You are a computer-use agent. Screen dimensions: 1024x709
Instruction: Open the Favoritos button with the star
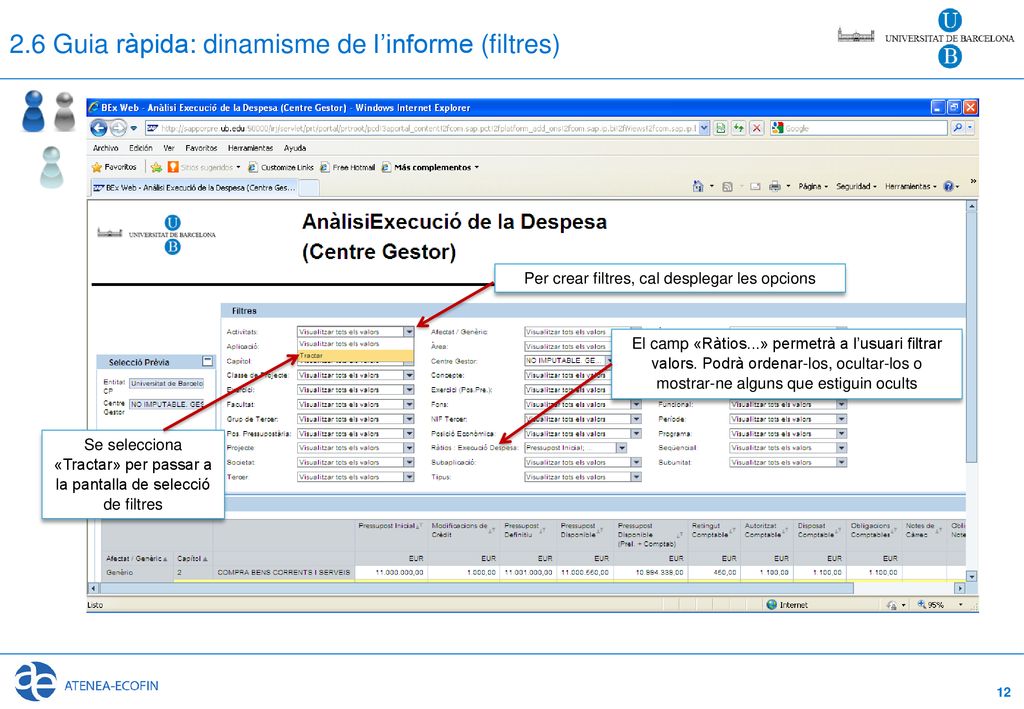(114, 167)
